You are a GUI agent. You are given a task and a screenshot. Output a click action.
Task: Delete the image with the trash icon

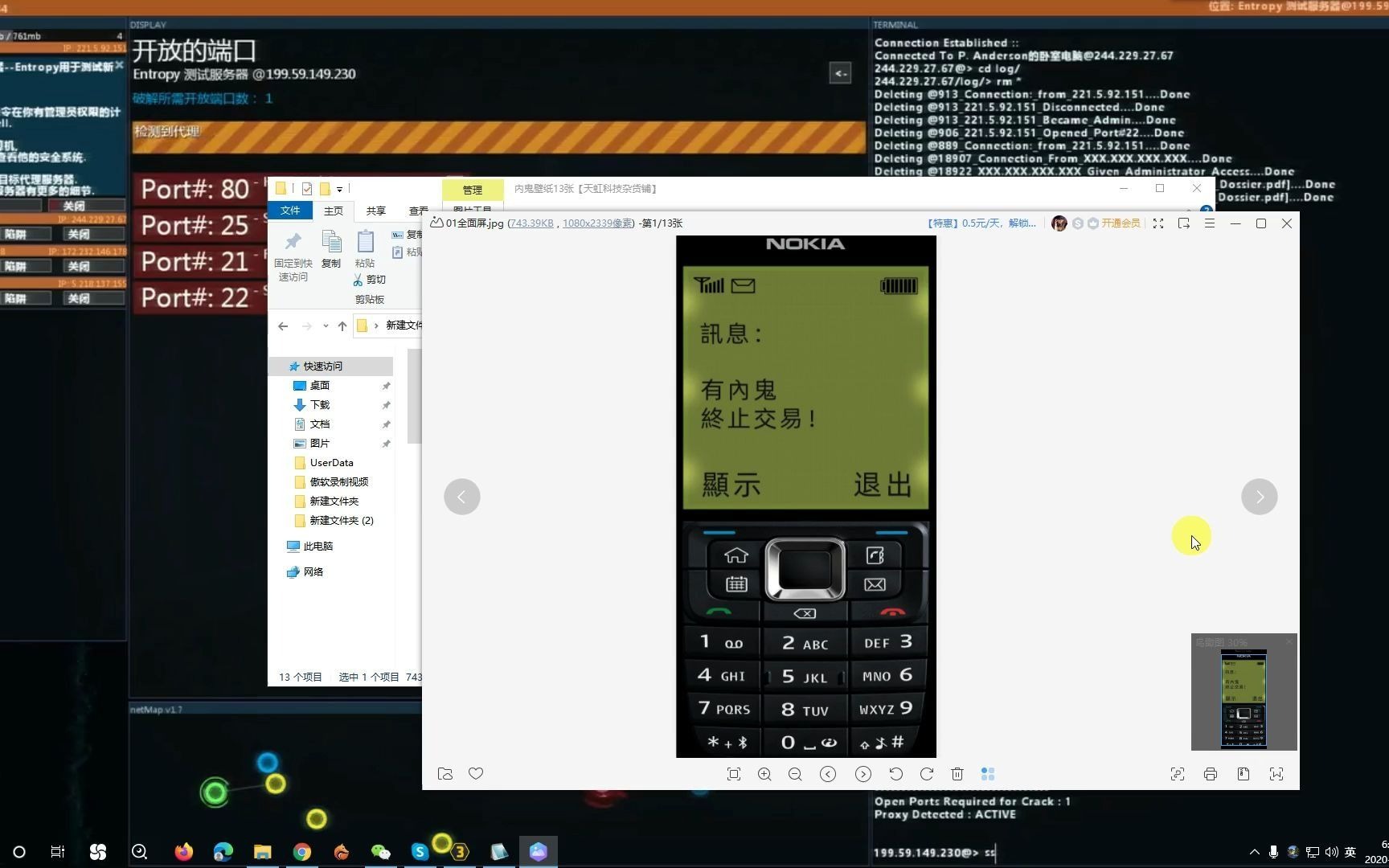click(957, 774)
